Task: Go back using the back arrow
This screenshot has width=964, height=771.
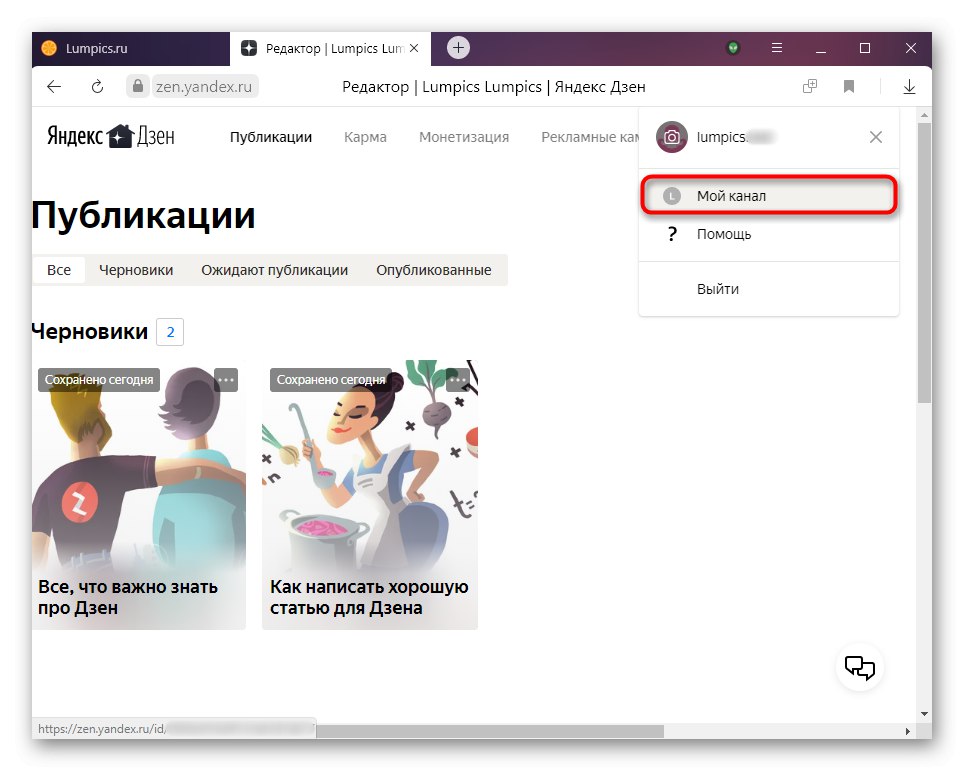Action: coord(53,87)
